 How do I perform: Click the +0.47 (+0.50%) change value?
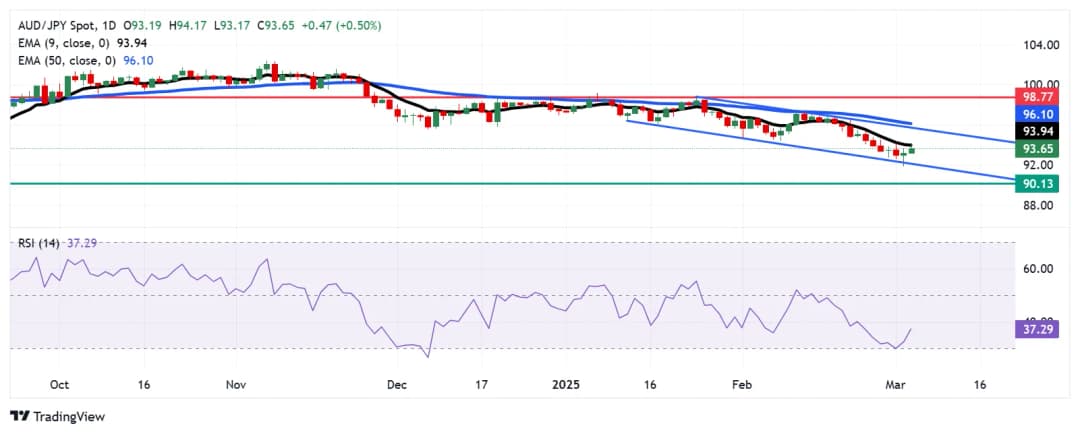(x=344, y=25)
